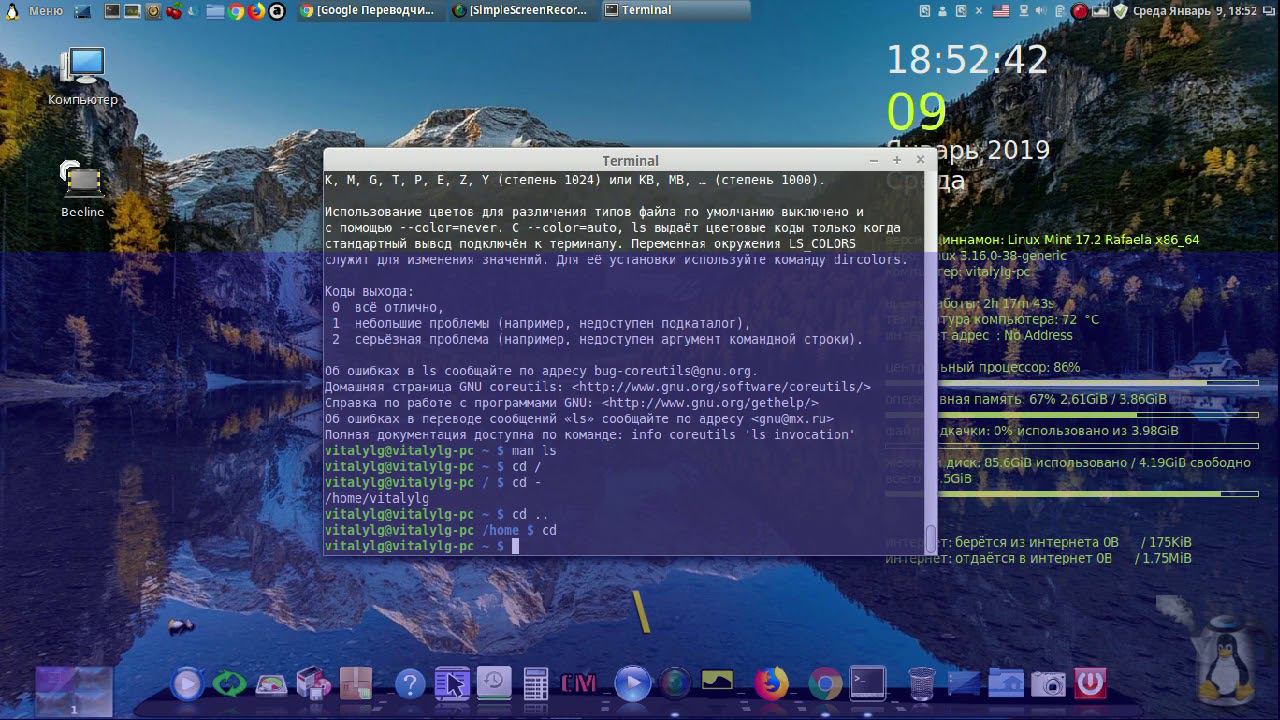
Task: Launch Google Chrome from the bottom dock
Action: pyautogui.click(x=825, y=684)
